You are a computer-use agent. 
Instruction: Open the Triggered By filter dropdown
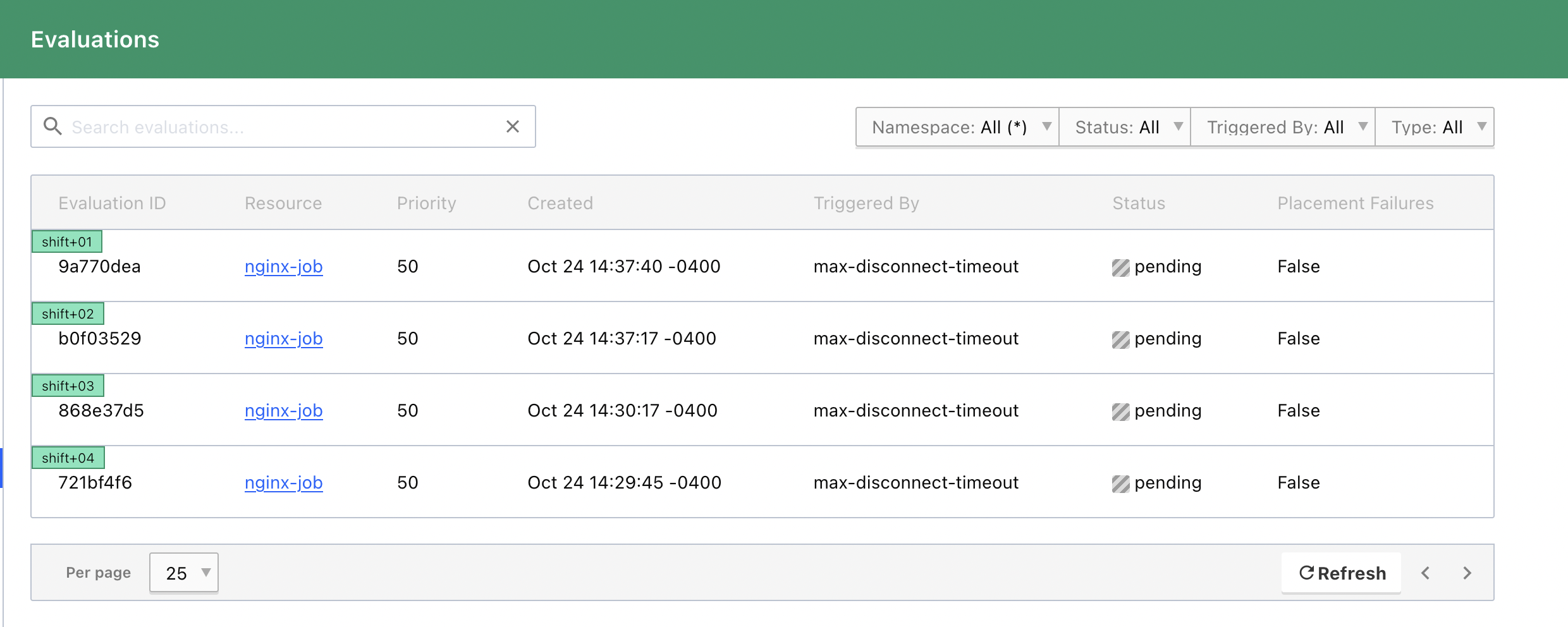click(x=1282, y=126)
